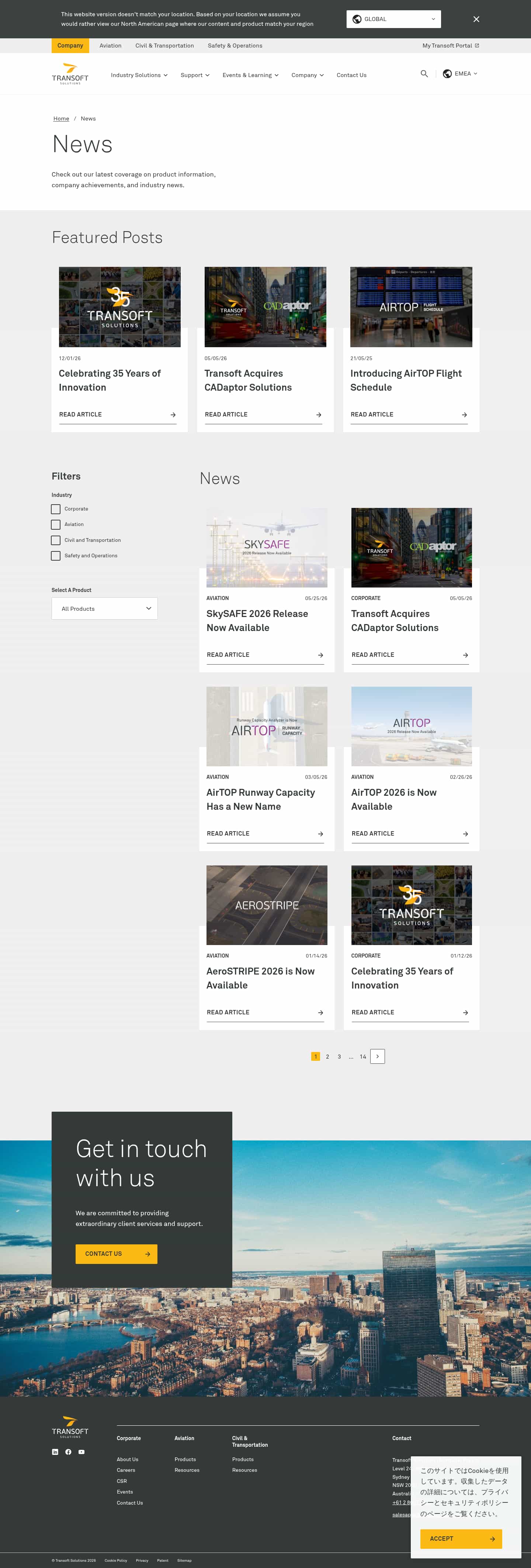
Task: Click the CONTACT US yellow button
Action: [116, 1254]
